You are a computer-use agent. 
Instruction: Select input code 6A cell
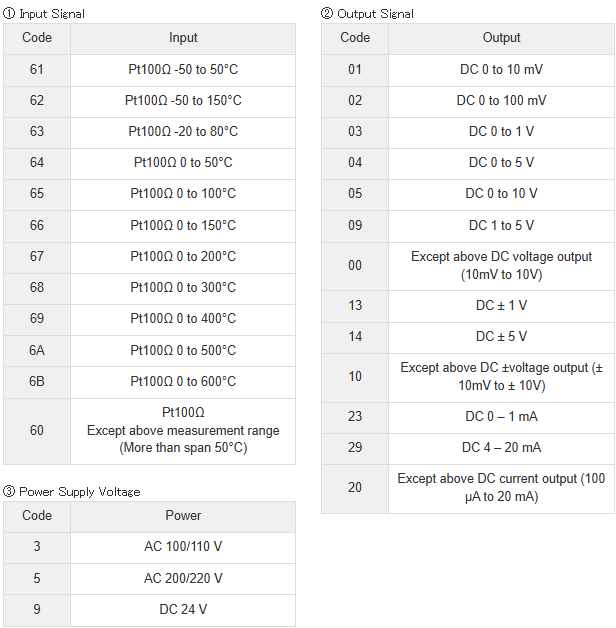[37, 350]
